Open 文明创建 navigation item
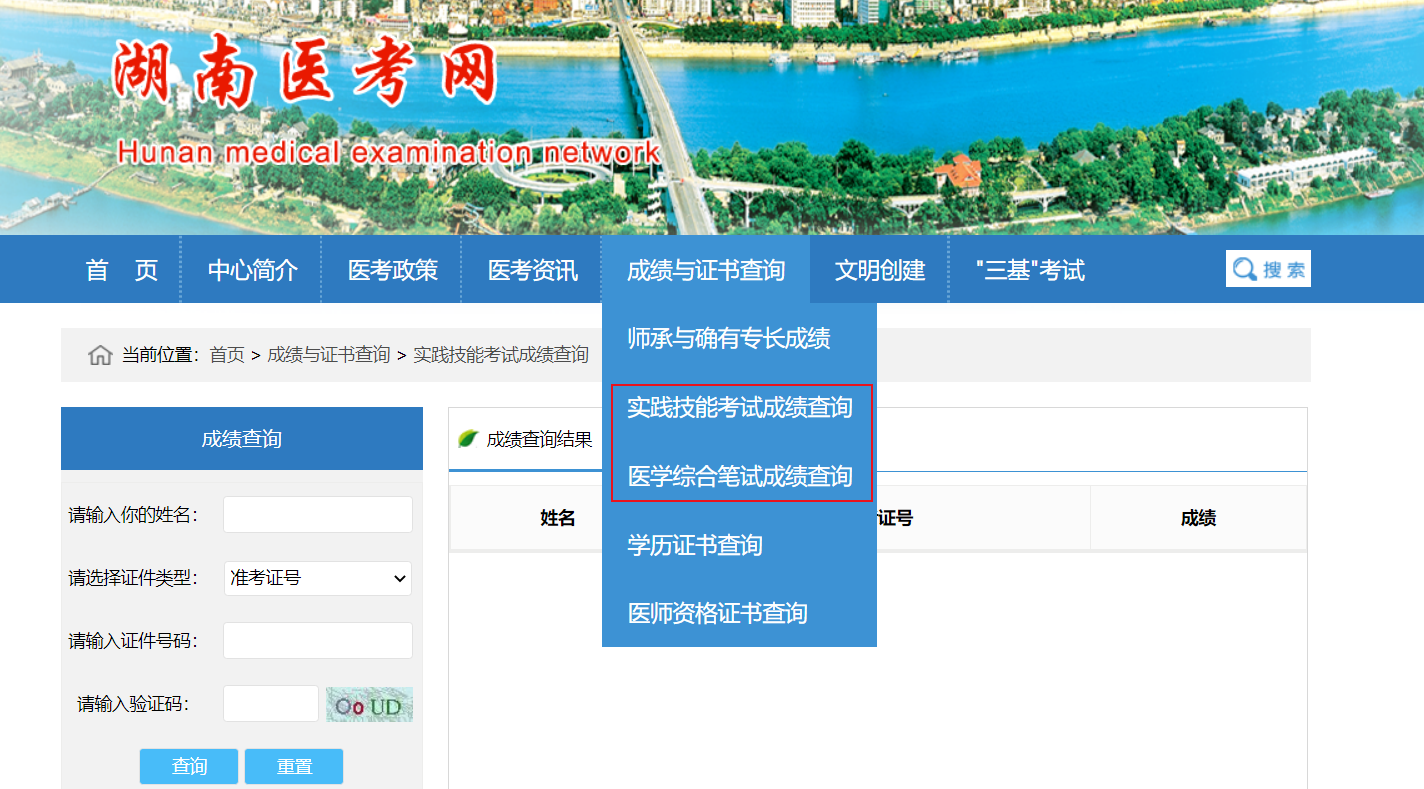Viewport: 1424px width, 789px height. tap(879, 270)
